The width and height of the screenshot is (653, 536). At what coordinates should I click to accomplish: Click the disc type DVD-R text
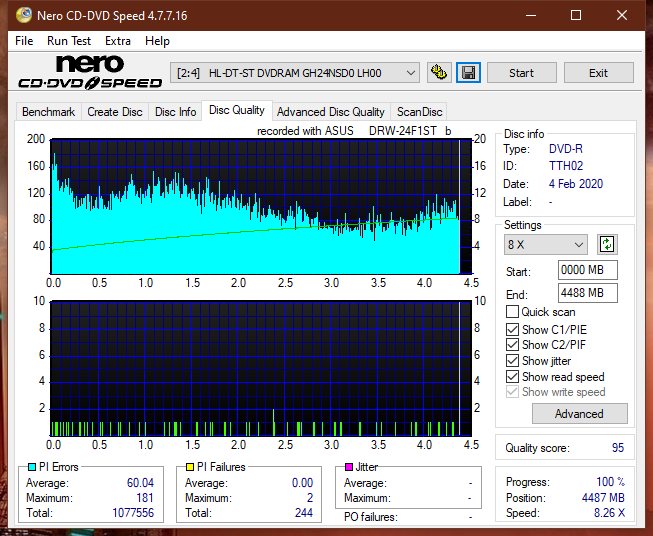point(566,149)
